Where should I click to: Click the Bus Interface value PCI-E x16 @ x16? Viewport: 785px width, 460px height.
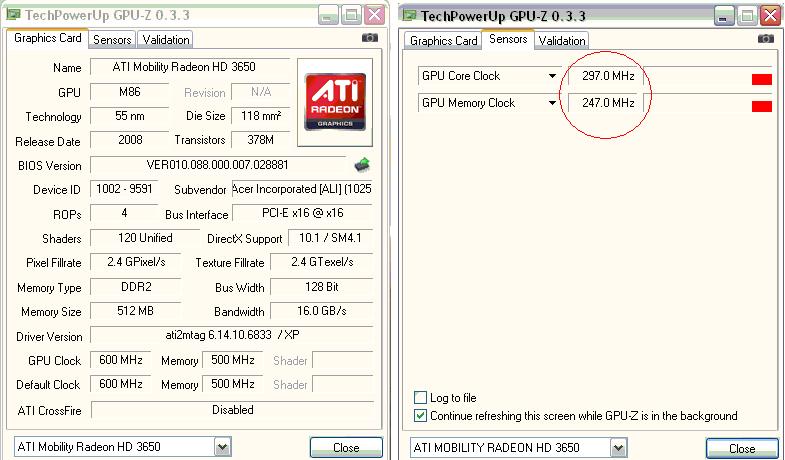pos(302,213)
